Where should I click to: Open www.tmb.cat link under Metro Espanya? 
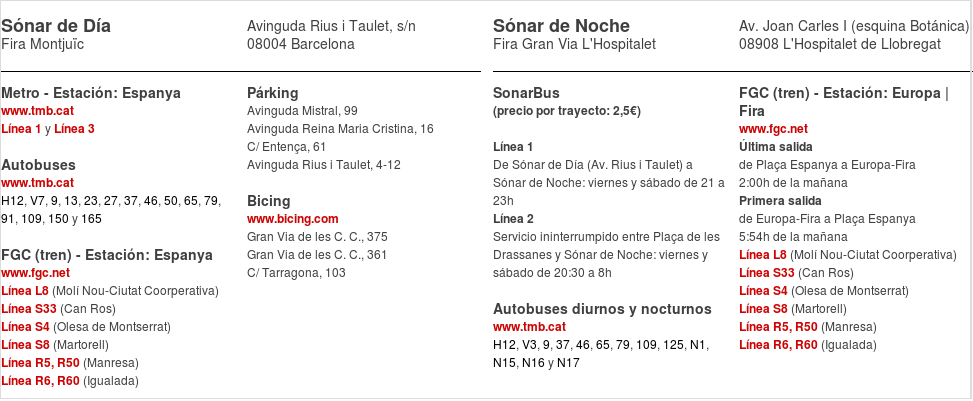click(38, 112)
